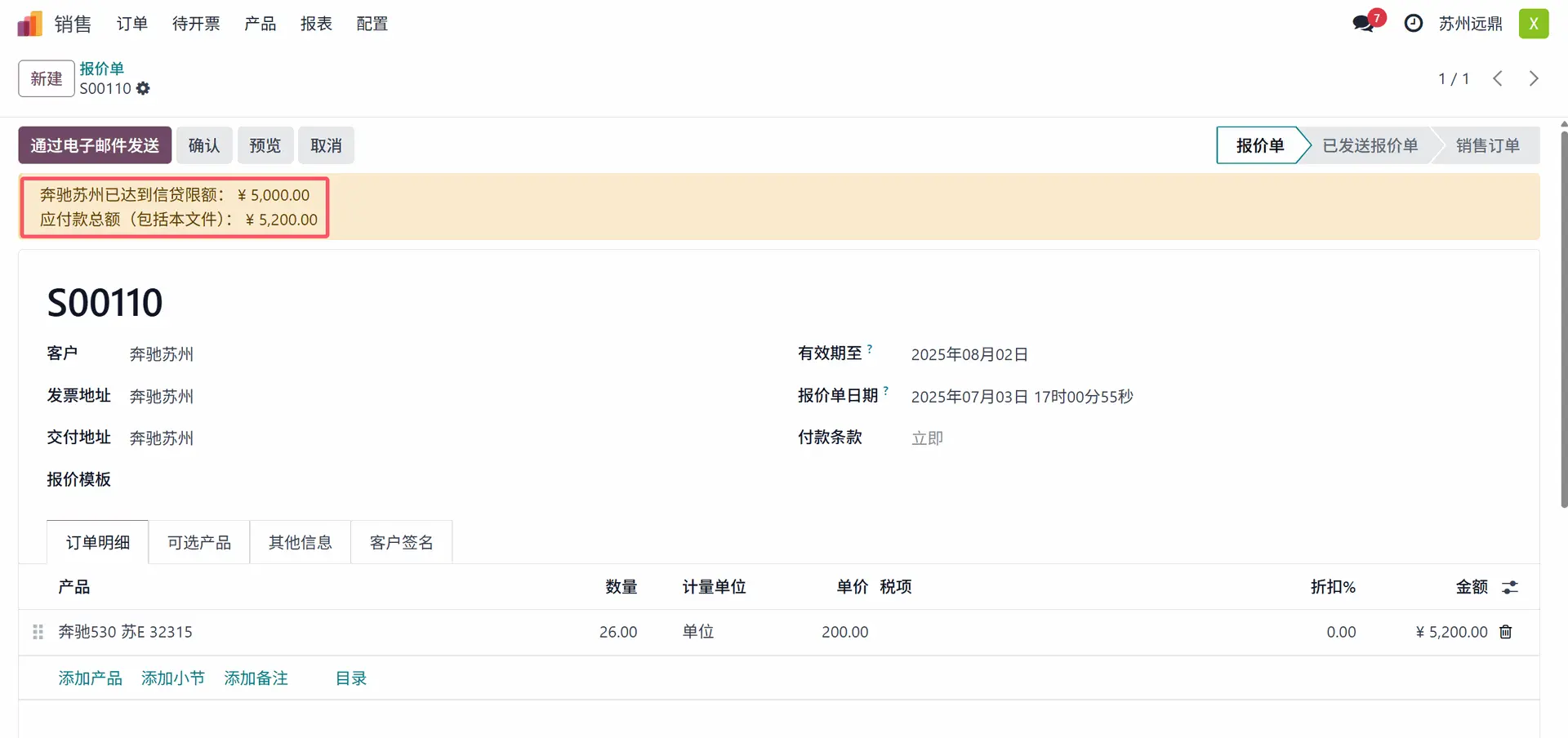Open the user avatar X menu

(x=1534, y=24)
